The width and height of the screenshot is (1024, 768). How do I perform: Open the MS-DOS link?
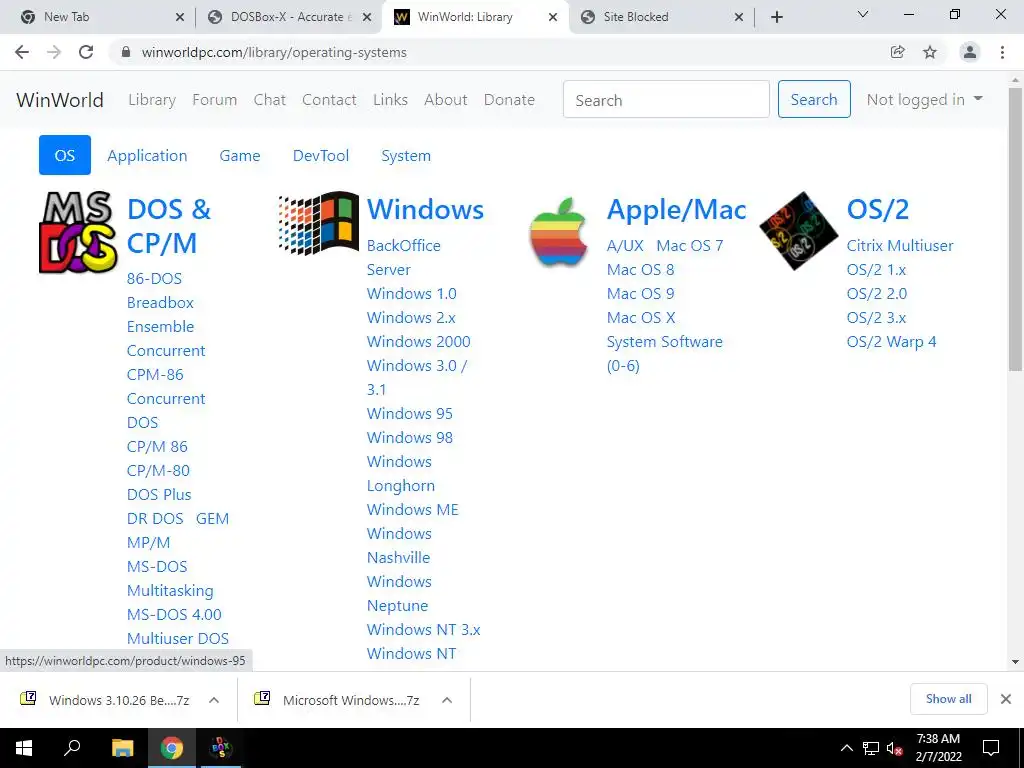[157, 566]
